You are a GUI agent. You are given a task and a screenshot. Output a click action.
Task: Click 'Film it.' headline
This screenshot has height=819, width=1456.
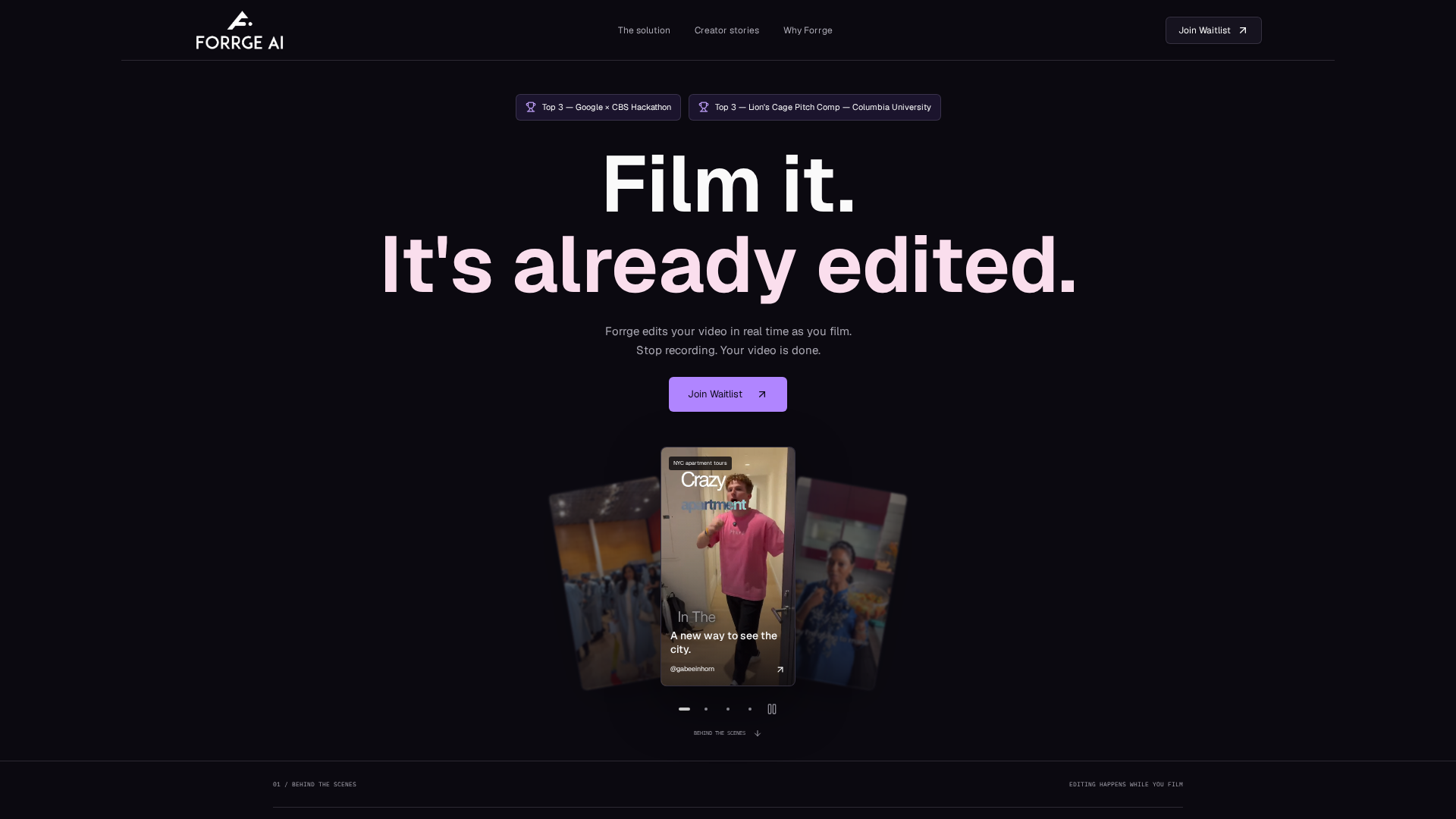728,184
